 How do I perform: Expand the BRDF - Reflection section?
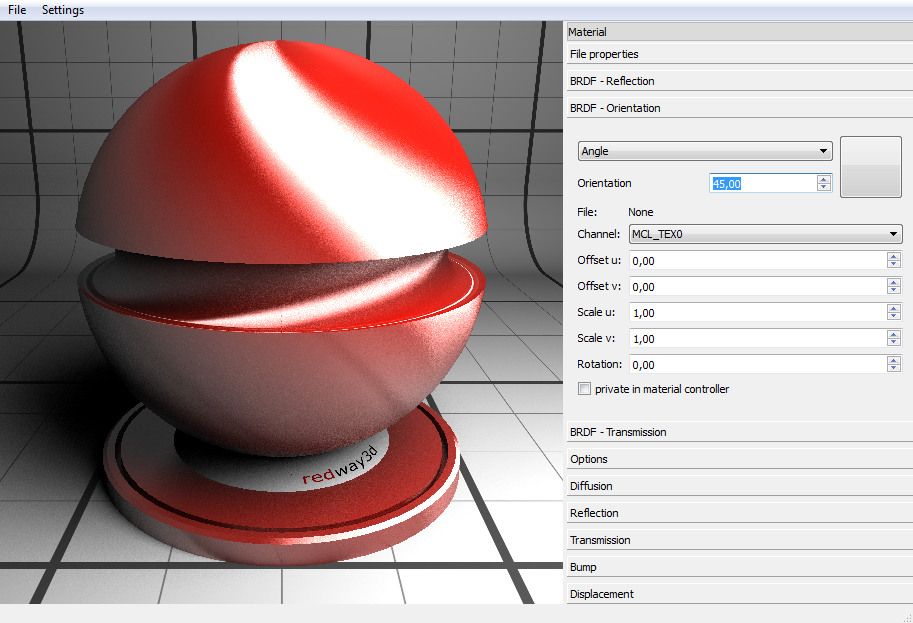coord(612,81)
